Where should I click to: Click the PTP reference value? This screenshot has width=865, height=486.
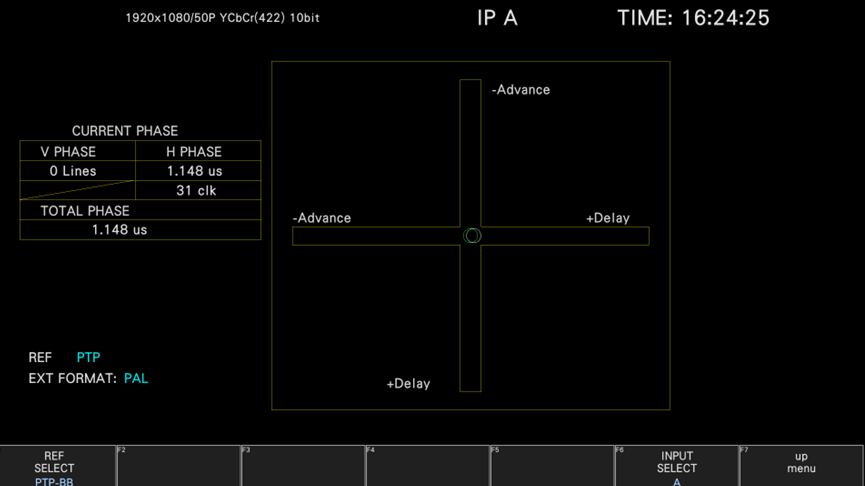click(x=88, y=357)
